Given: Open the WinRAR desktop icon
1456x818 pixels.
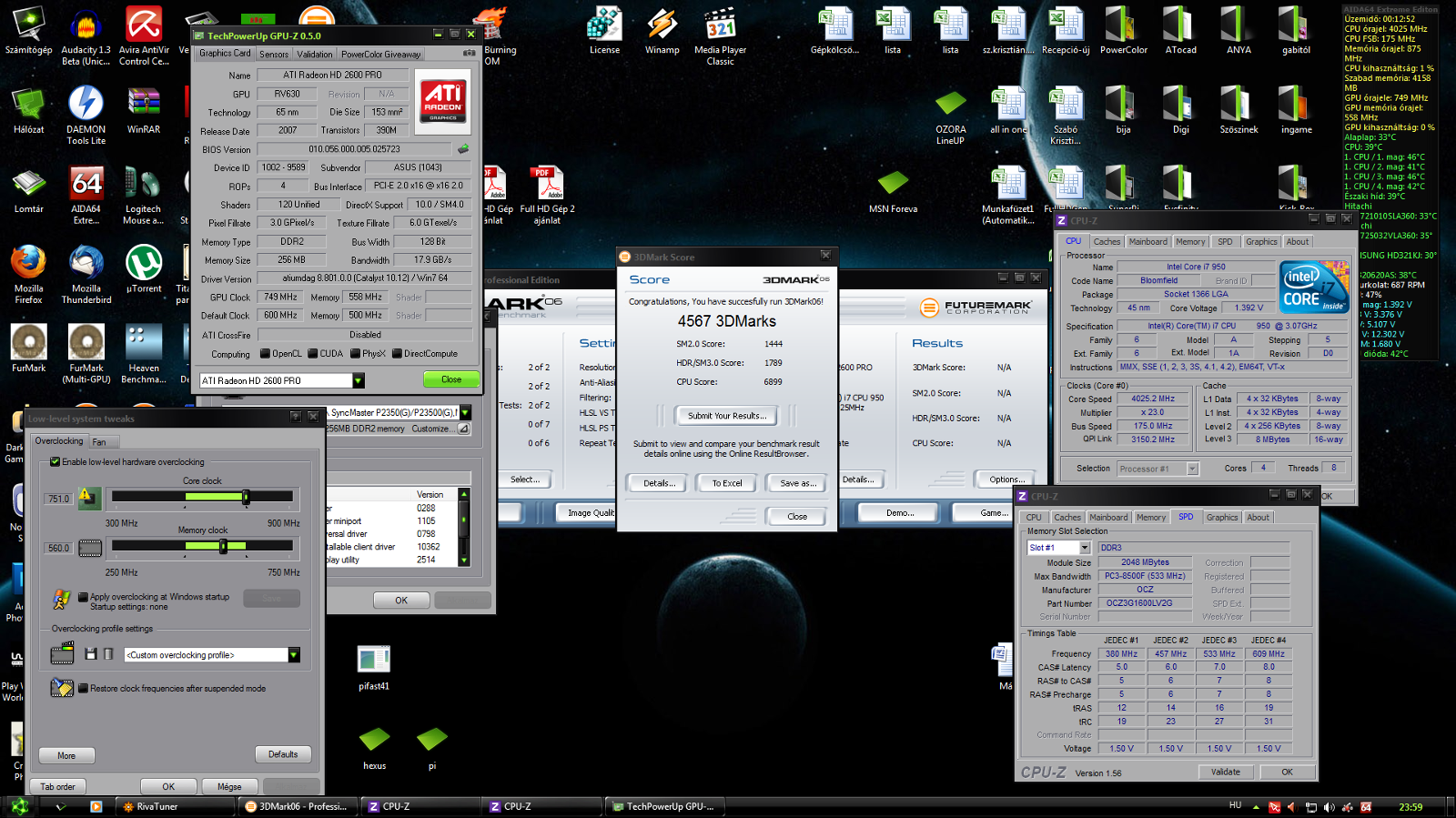Looking at the screenshot, I should coord(144,110).
